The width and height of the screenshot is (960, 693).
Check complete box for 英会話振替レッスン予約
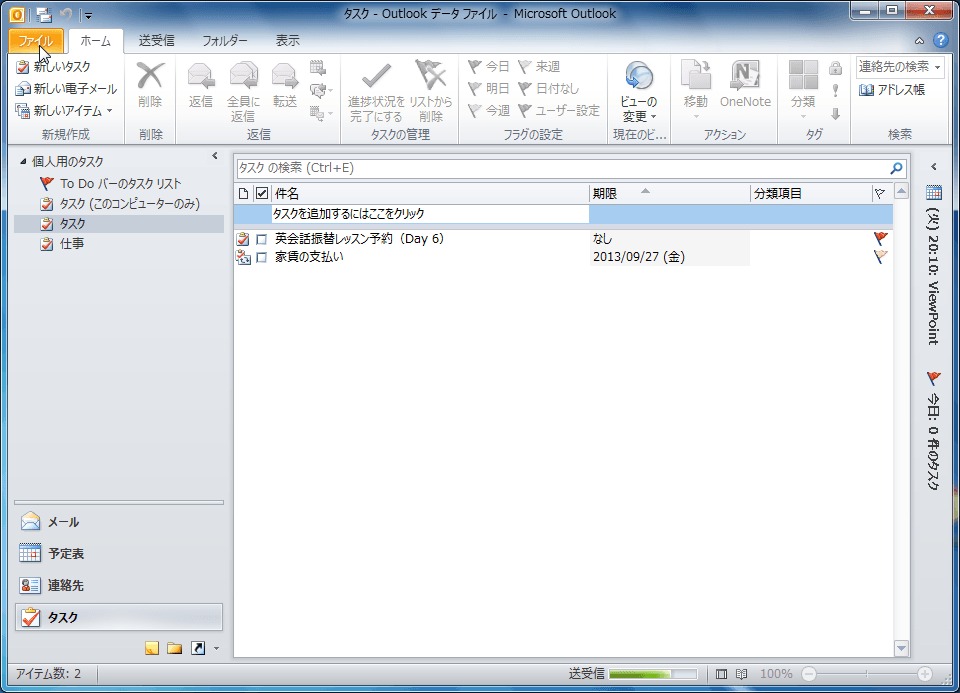pyautogui.click(x=261, y=239)
